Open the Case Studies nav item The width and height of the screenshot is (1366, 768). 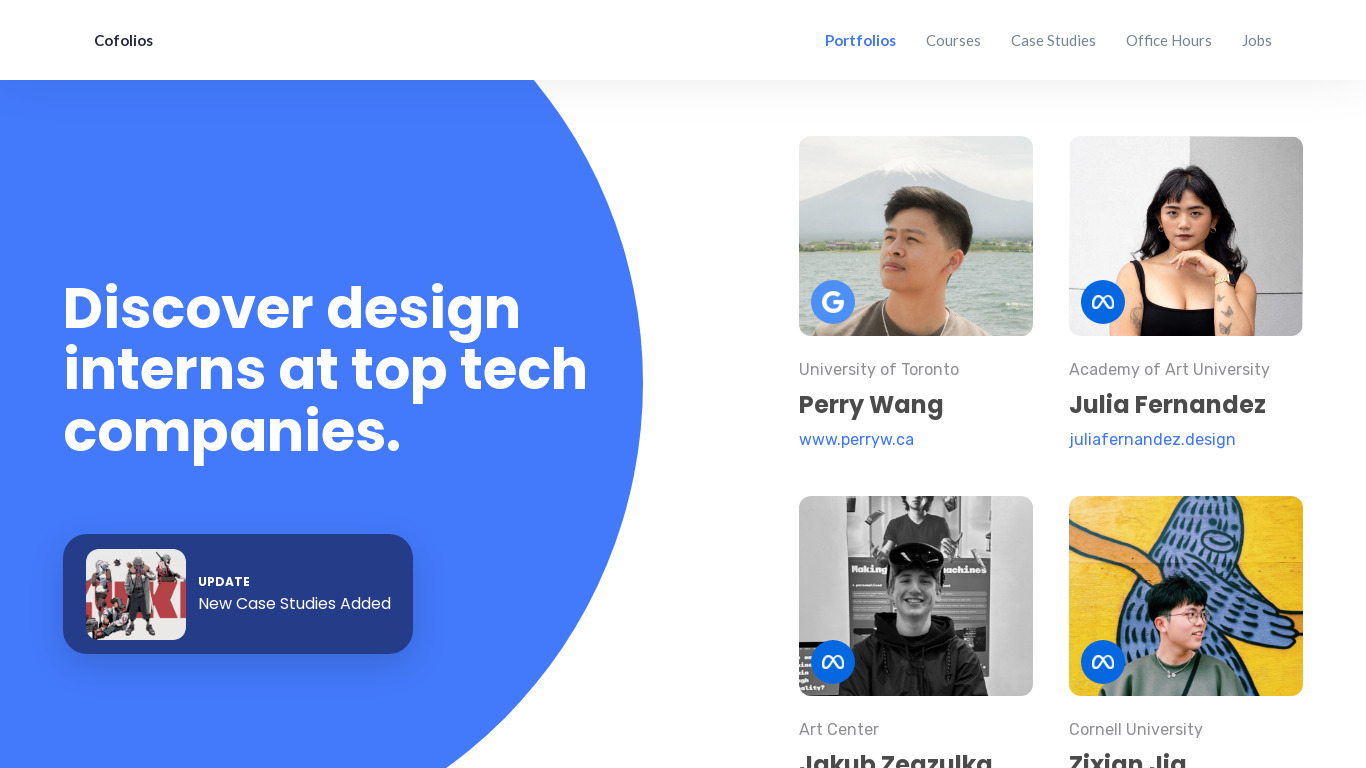pos(1053,40)
